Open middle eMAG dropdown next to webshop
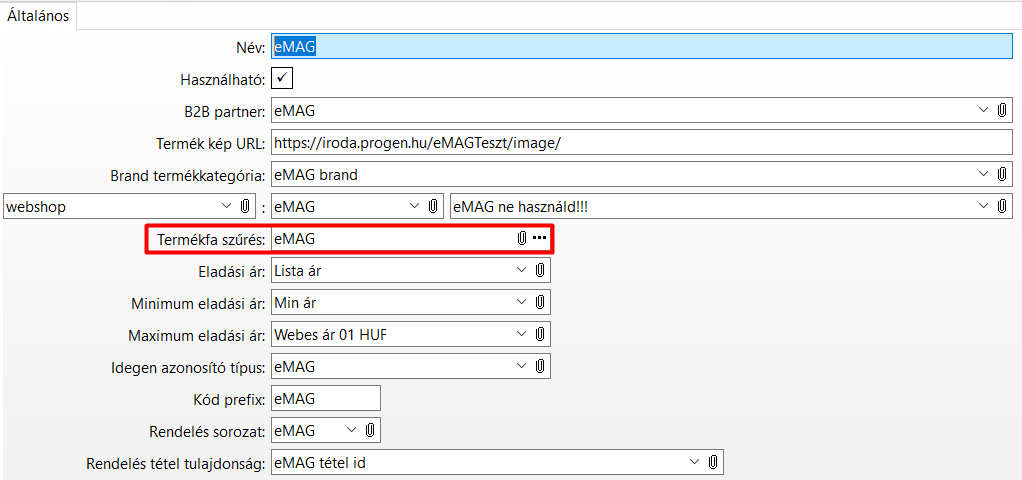This screenshot has width=1022, height=480. point(414,206)
